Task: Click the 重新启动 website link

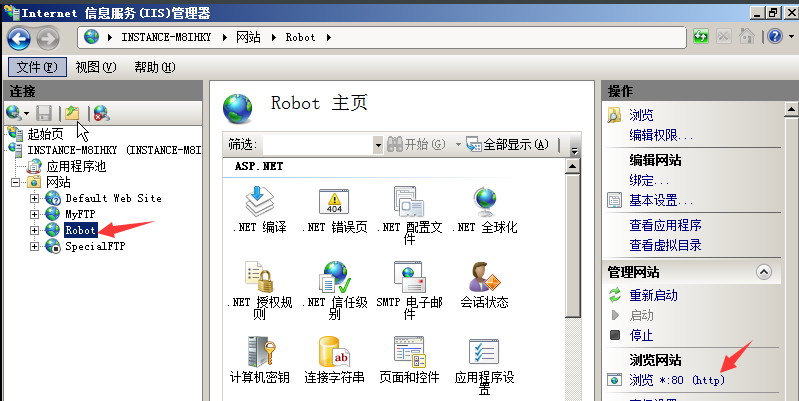Action: 653,295
